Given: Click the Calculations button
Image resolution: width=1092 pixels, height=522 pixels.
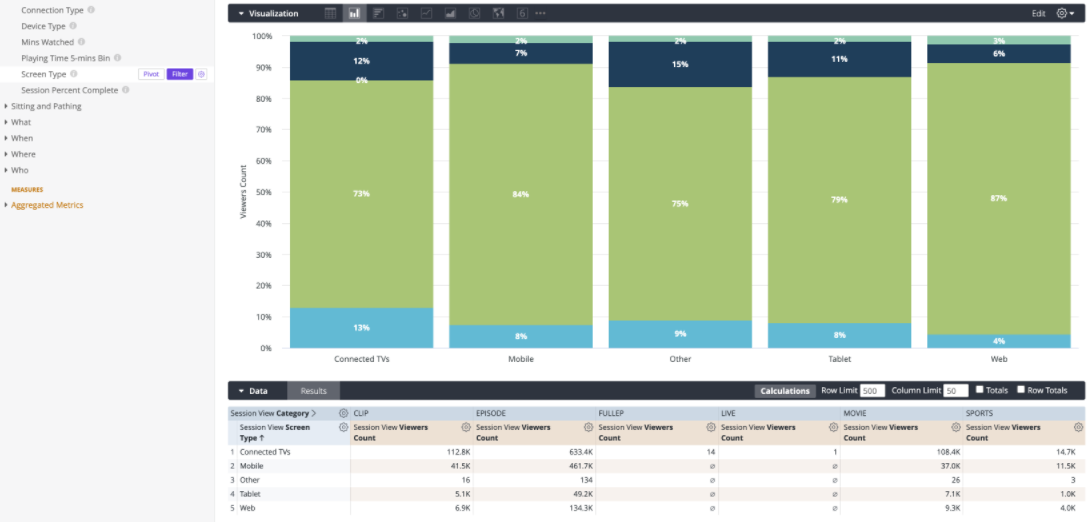Looking at the screenshot, I should point(785,390).
